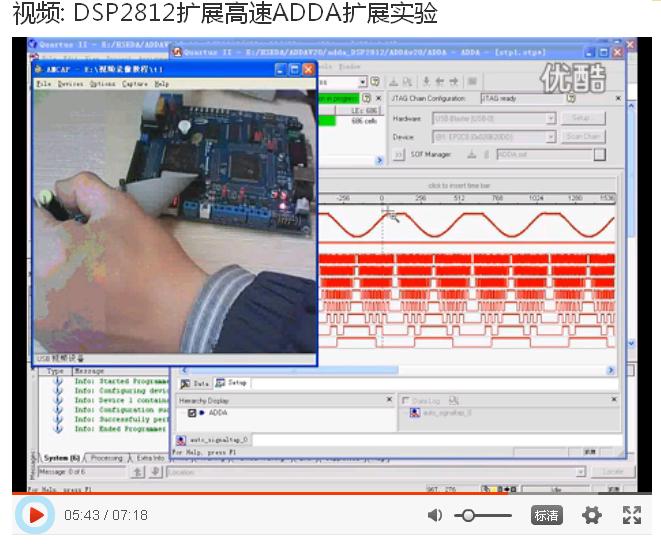Close the Data Log panel
The image size is (661, 544).
click(x=614, y=399)
